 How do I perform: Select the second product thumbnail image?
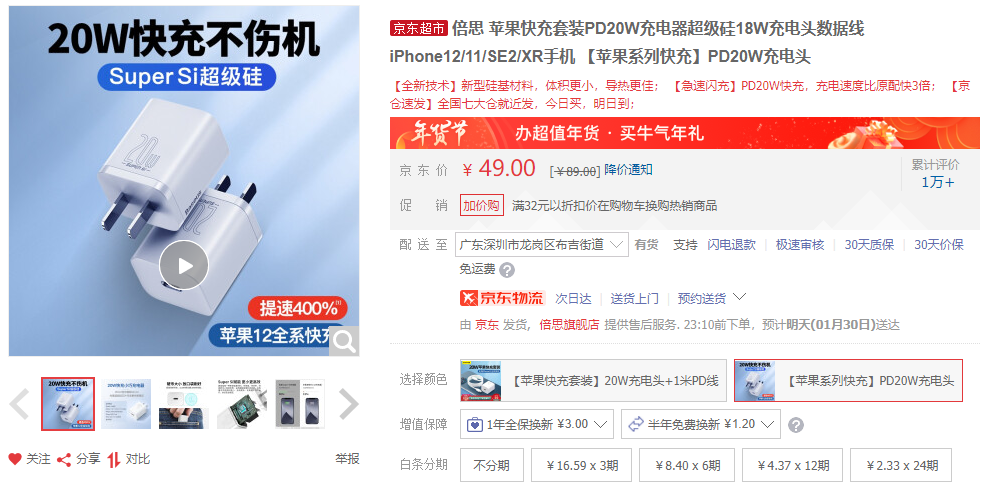coord(126,404)
